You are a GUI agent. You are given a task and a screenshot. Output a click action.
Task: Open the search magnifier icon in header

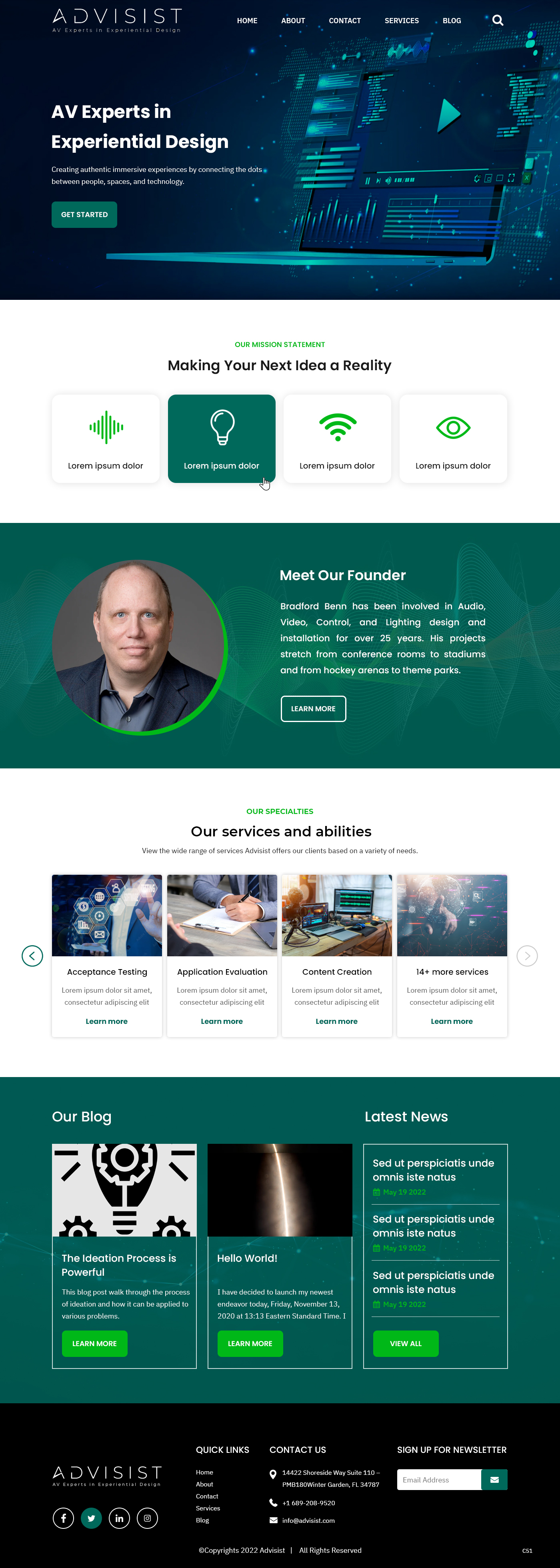(x=497, y=20)
